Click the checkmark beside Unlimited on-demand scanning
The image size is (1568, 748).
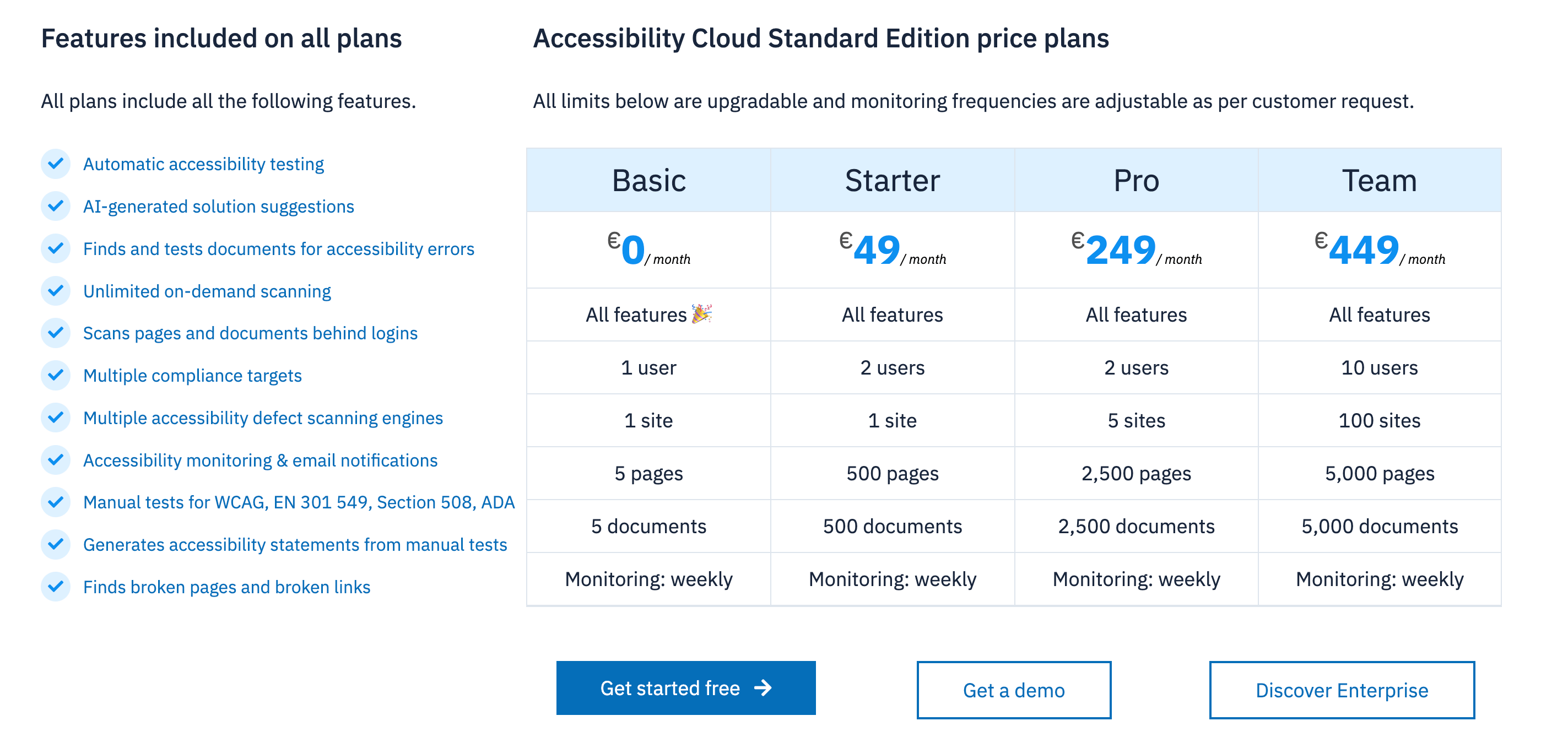point(56,291)
